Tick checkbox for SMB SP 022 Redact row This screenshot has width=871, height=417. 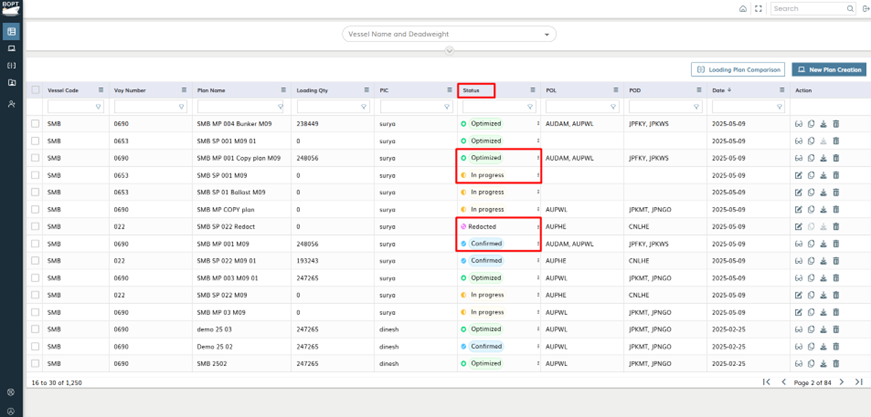click(36, 226)
